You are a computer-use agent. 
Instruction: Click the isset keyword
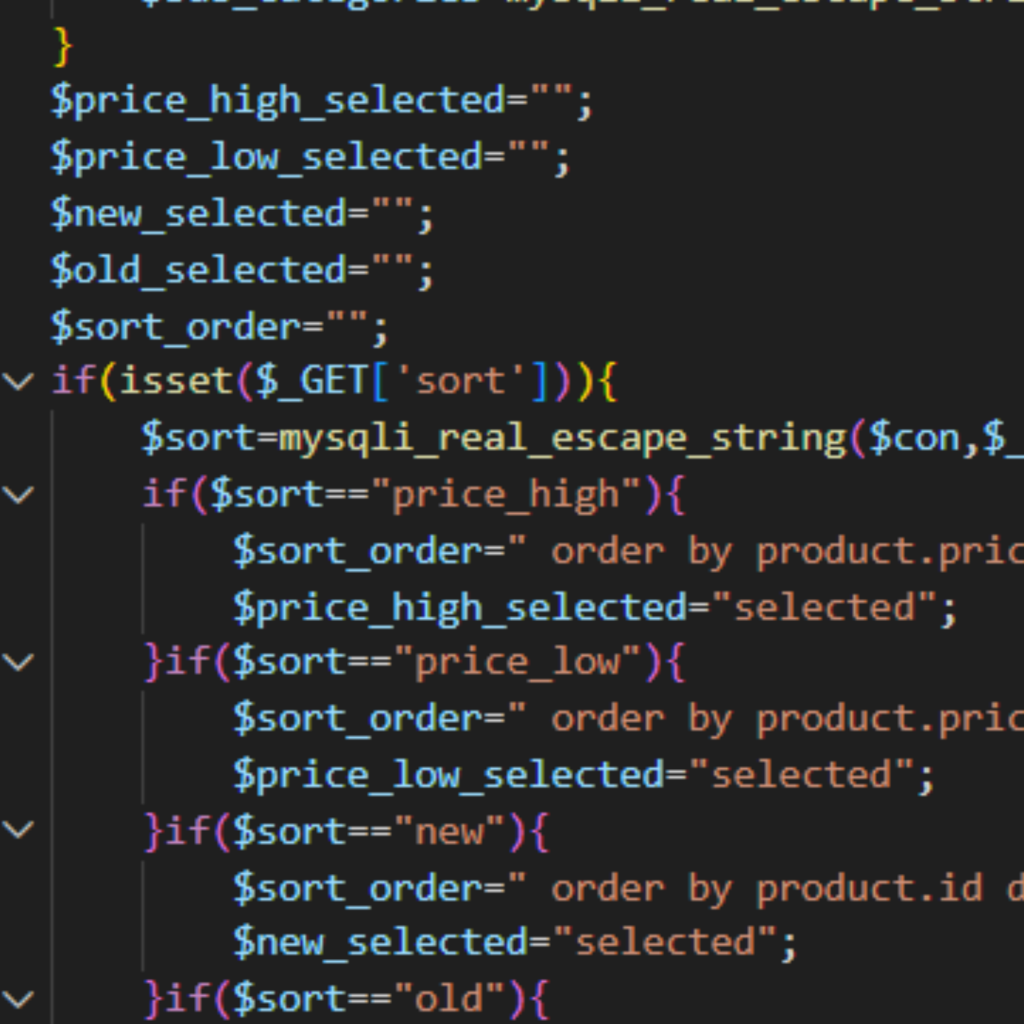(x=174, y=381)
